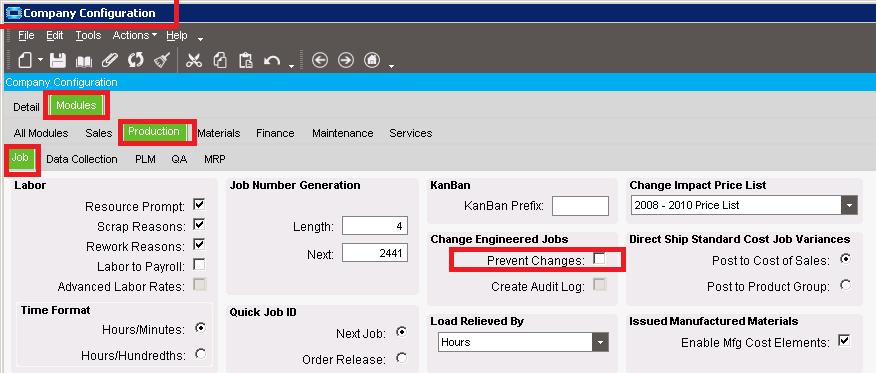The height and width of the screenshot is (373, 876).
Task: Go back with the left arrow icon
Action: [x=320, y=60]
